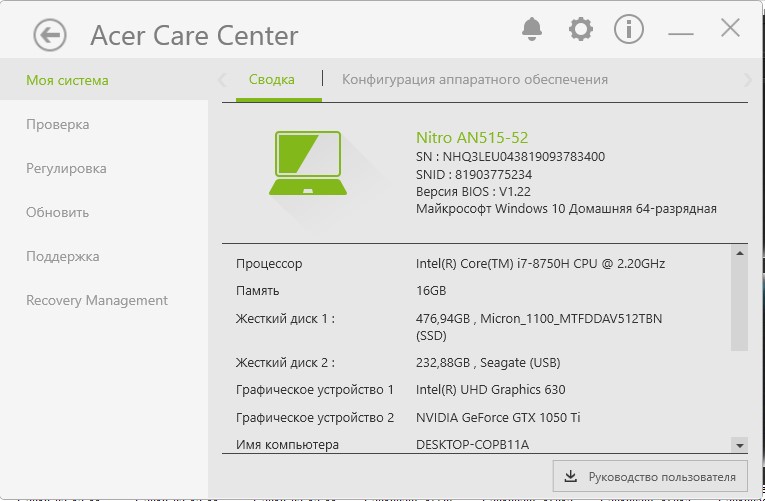
Task: Minimize the Acer Care Center window
Action: [681, 34]
